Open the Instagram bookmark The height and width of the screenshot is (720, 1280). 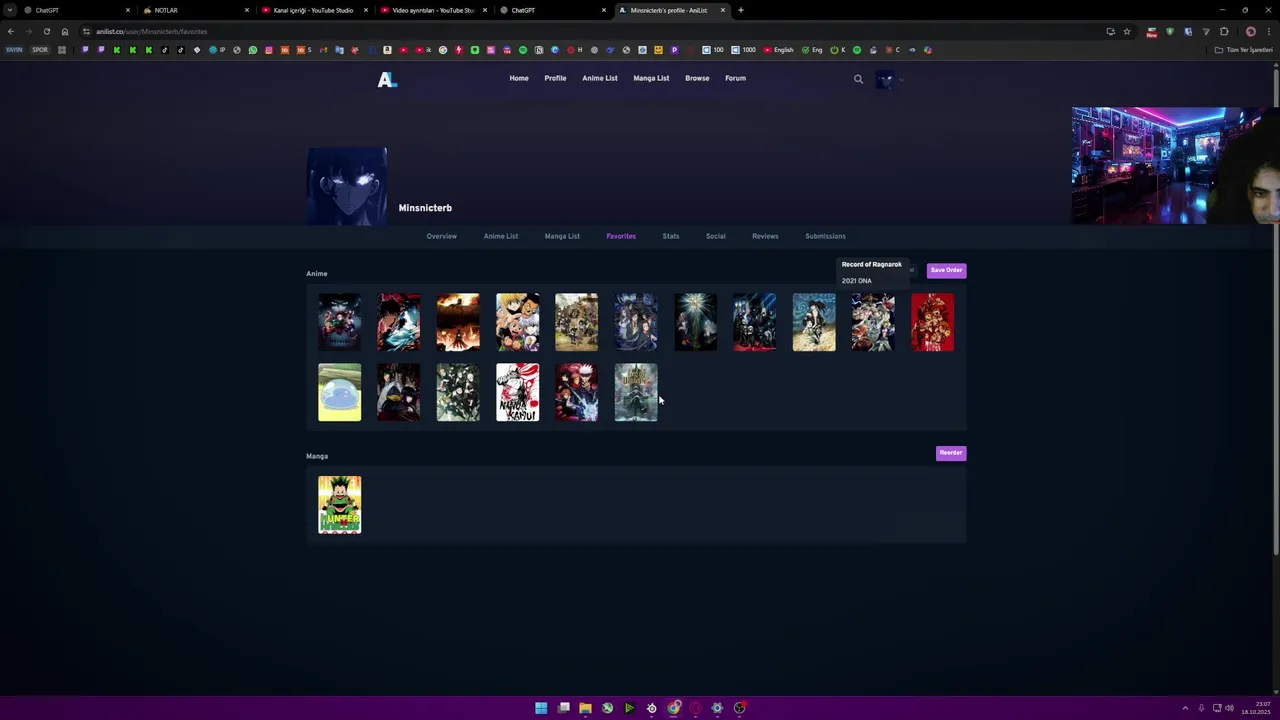point(269,50)
